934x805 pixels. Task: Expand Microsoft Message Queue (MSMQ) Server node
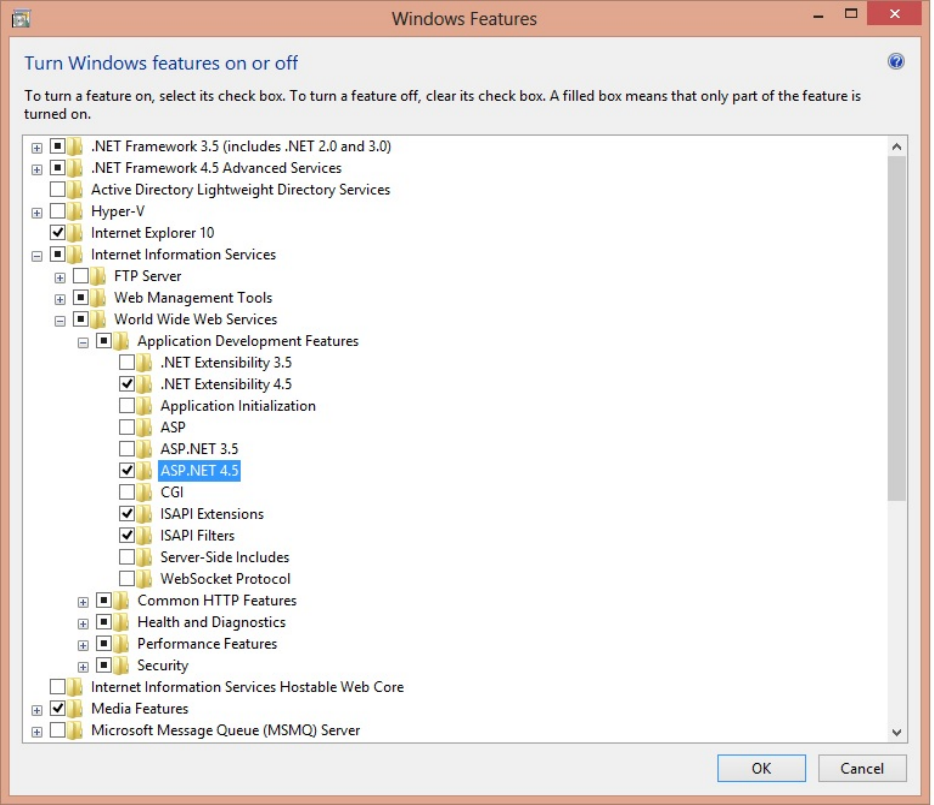(37, 732)
